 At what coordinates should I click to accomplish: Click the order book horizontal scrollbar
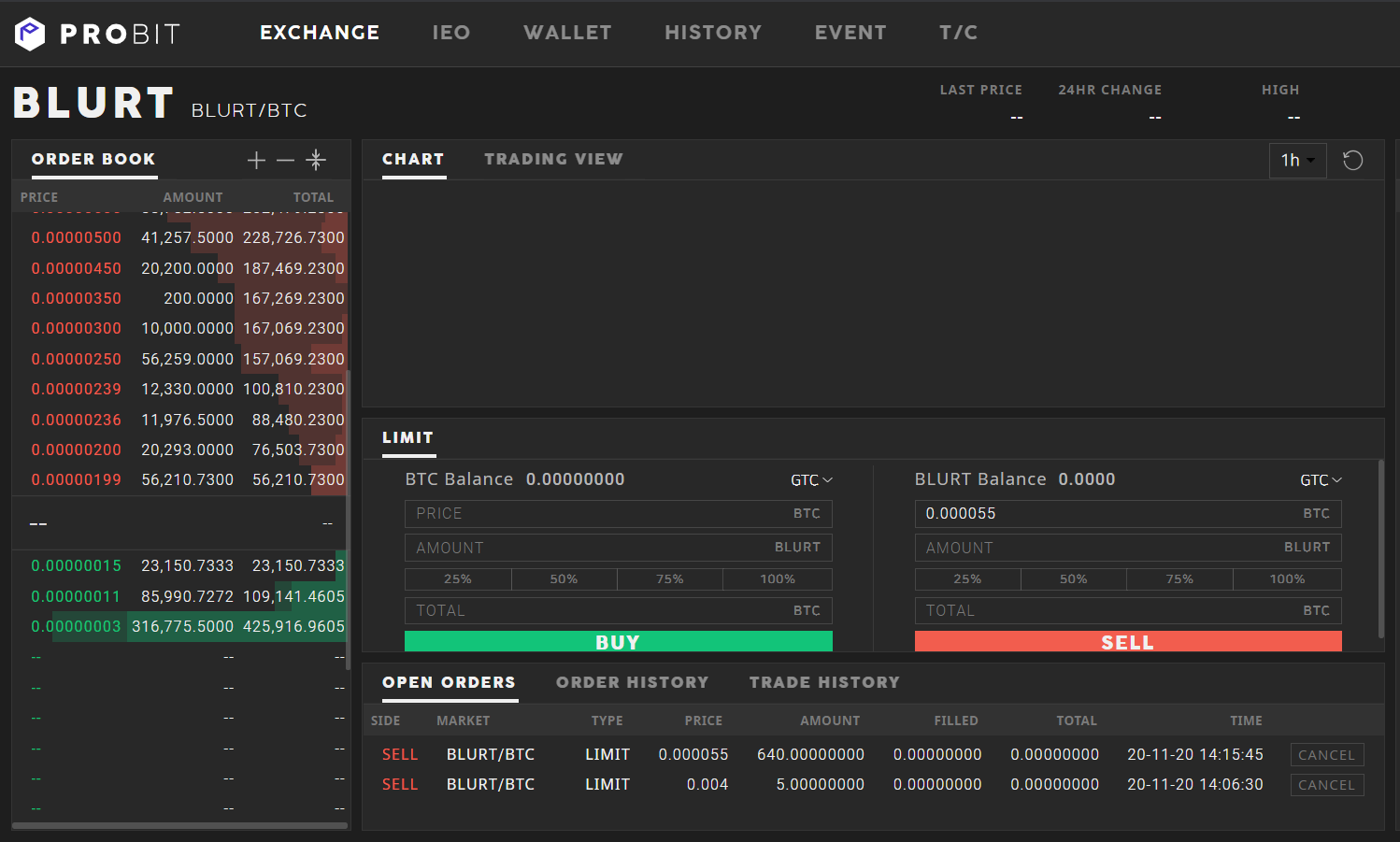[x=179, y=826]
